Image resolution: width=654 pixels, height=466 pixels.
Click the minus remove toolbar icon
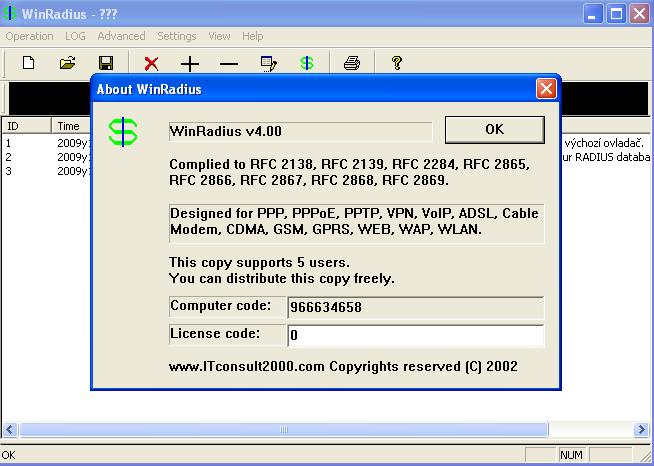pyautogui.click(x=229, y=64)
